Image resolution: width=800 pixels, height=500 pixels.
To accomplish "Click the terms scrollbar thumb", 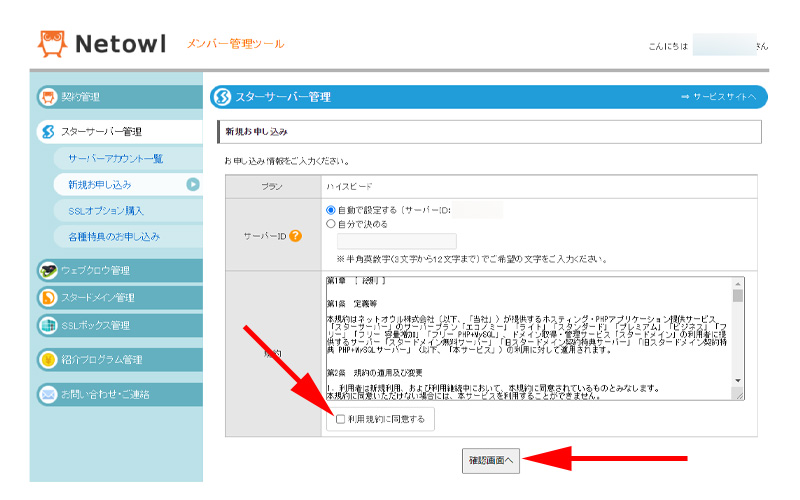I will [x=738, y=296].
